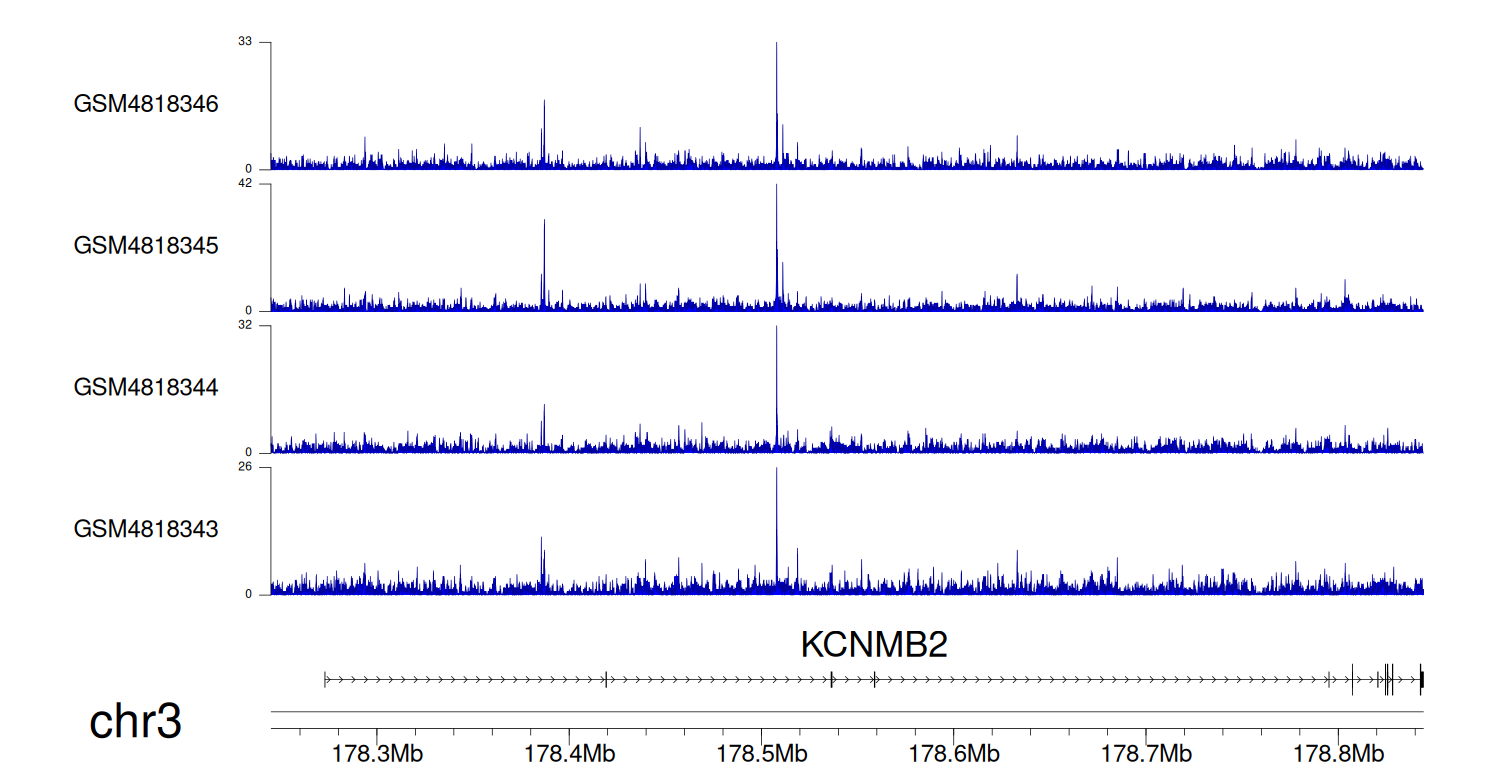This screenshot has height=780, width=1500.
Task: Select the 178.4Mb position label
Action: 569,752
